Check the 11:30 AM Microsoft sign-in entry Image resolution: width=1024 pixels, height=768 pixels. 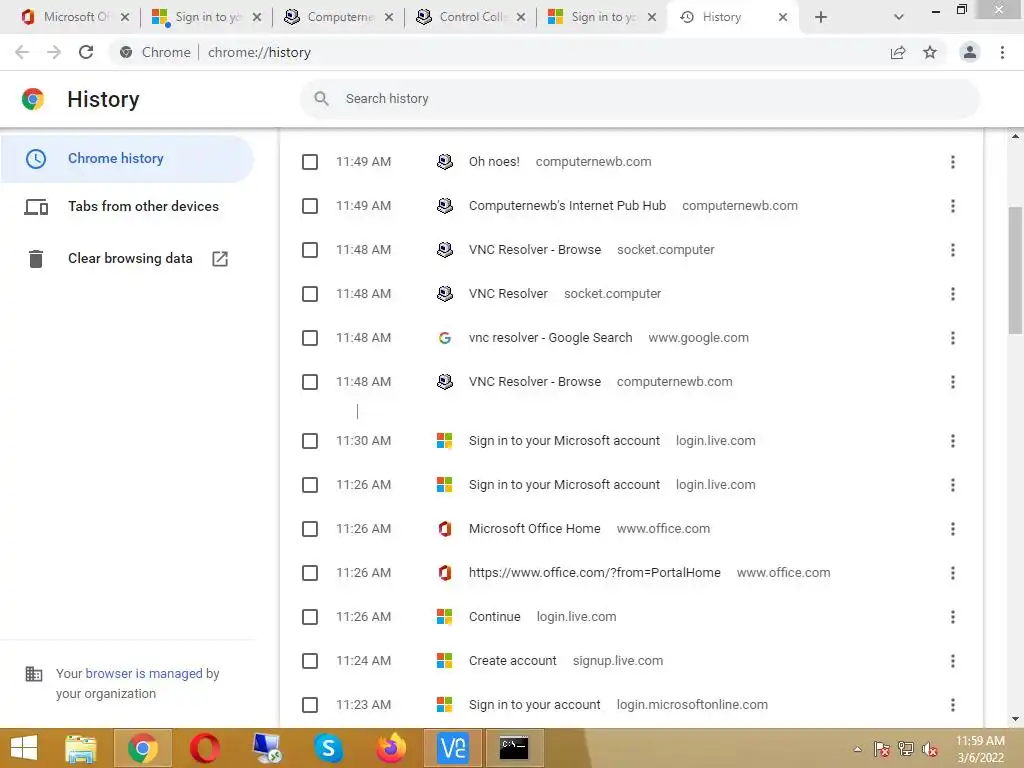[310, 441]
